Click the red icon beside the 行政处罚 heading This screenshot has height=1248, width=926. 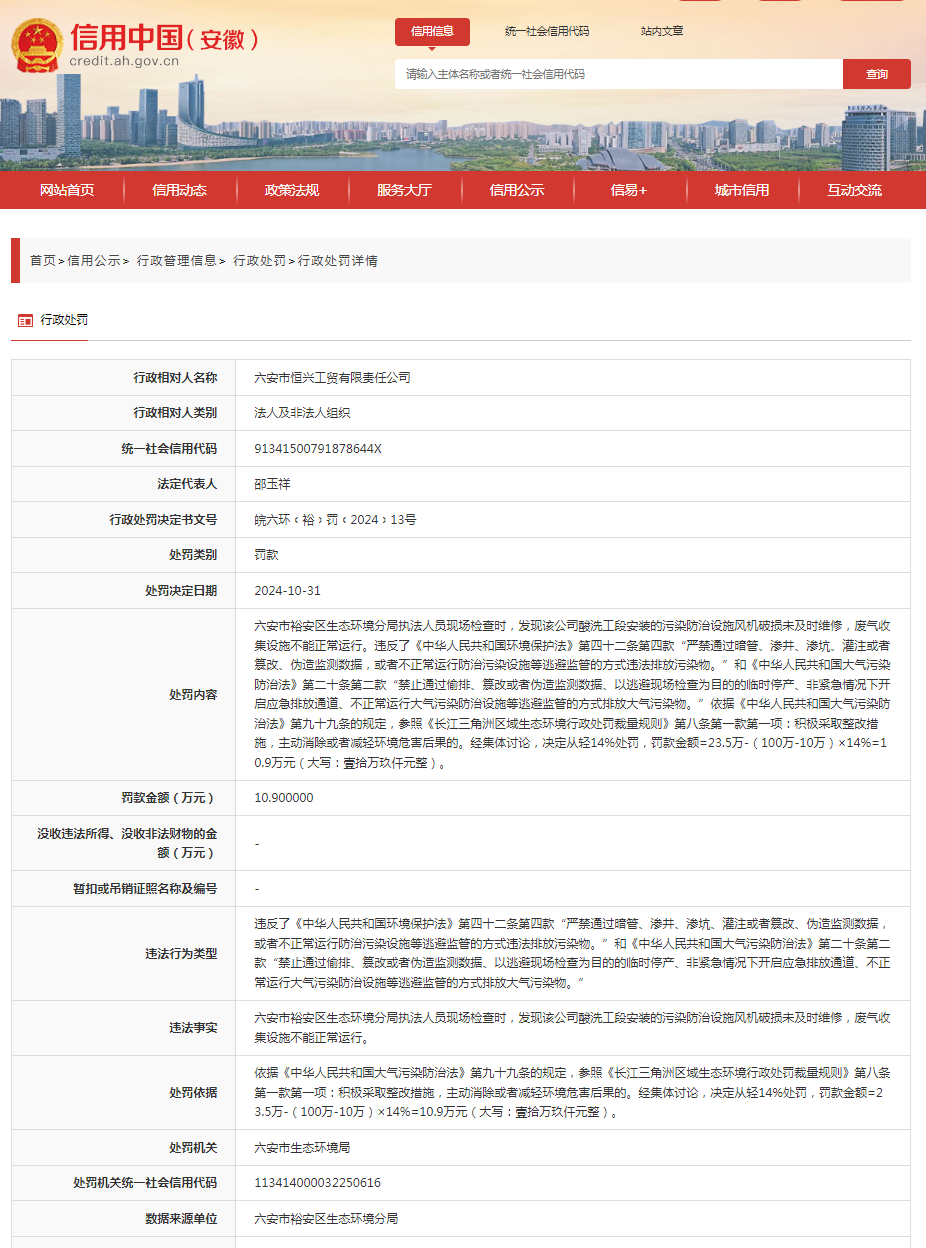25,320
